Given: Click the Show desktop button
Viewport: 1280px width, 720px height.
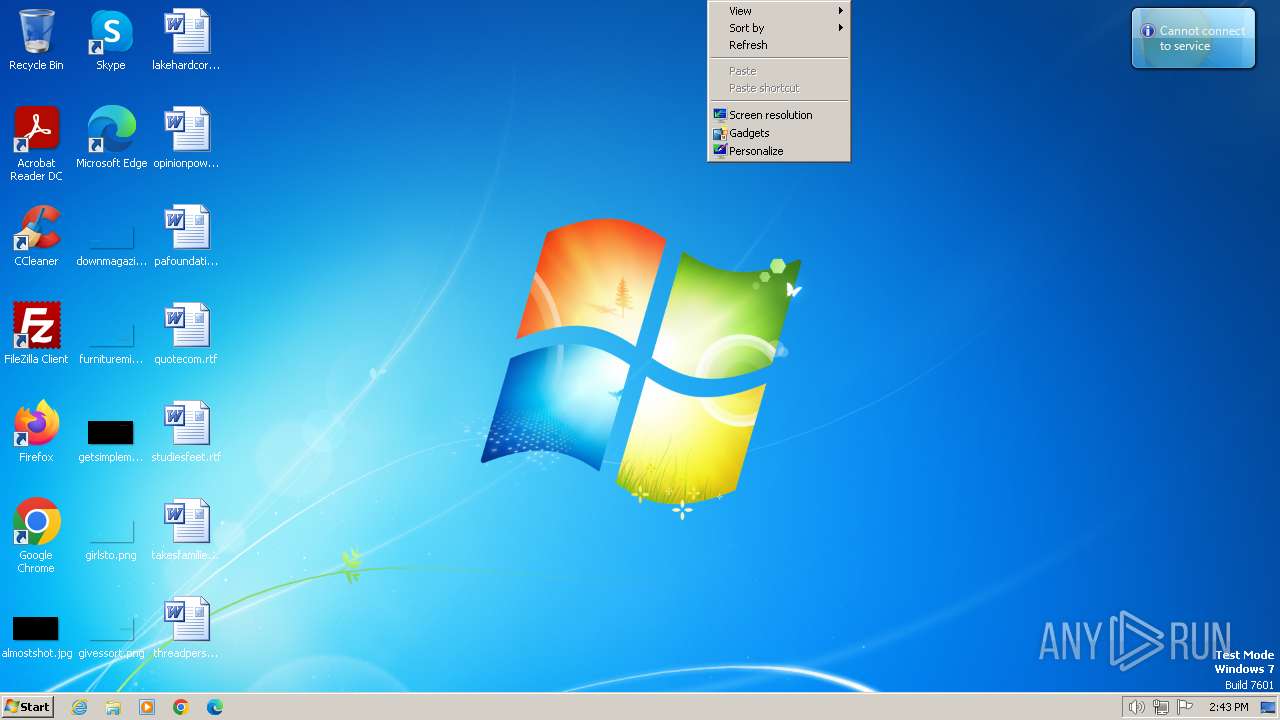Looking at the screenshot, I should pyautogui.click(x=1268, y=707).
